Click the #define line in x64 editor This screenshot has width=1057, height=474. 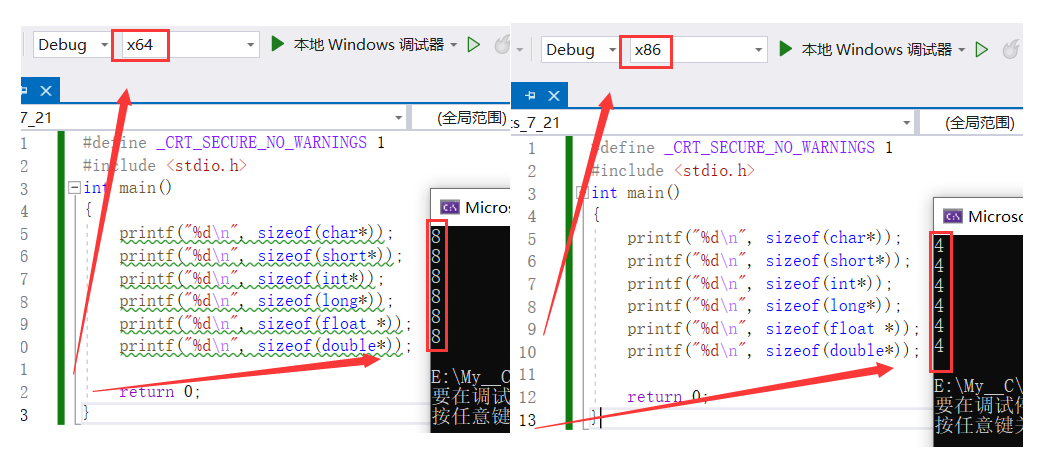point(233,142)
